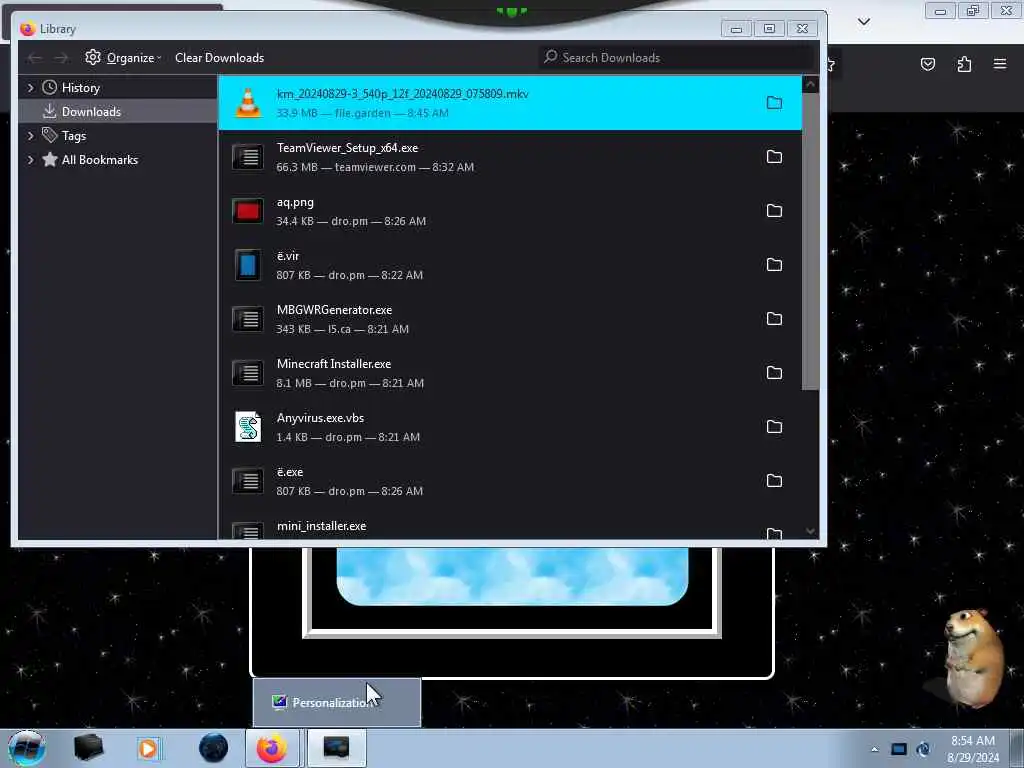Viewport: 1024px width, 768px height.
Task: Select the Minecraft Installer.exe file name
Action: coord(334,364)
